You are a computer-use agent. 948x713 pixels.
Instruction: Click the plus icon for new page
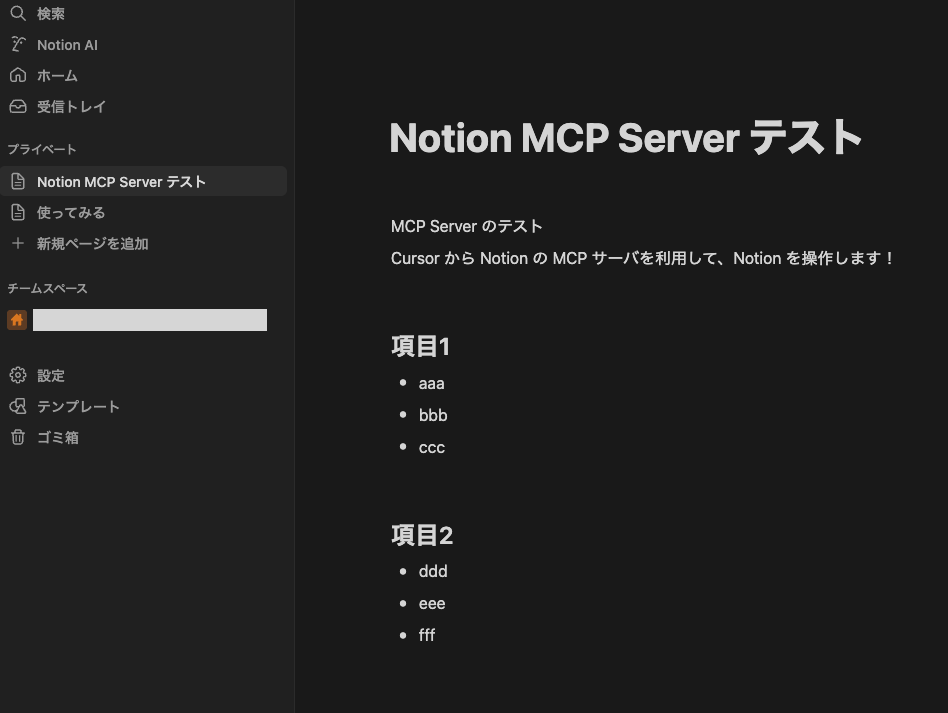point(18,243)
